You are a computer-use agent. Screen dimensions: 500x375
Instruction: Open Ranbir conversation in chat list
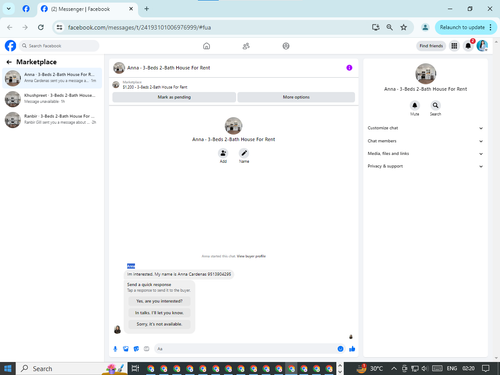[52, 120]
